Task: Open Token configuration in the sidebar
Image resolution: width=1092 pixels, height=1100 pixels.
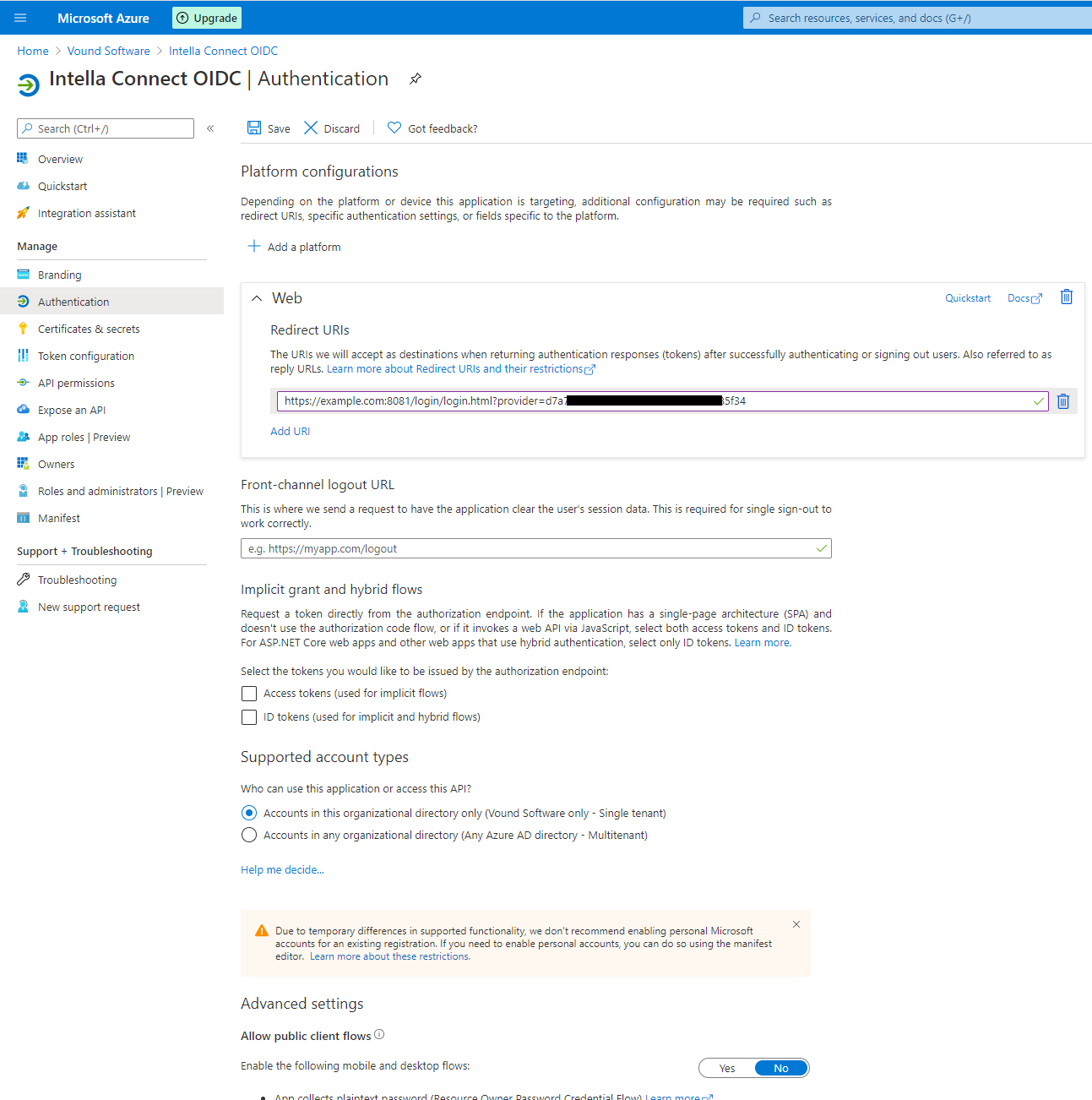Action: pyautogui.click(x=84, y=356)
